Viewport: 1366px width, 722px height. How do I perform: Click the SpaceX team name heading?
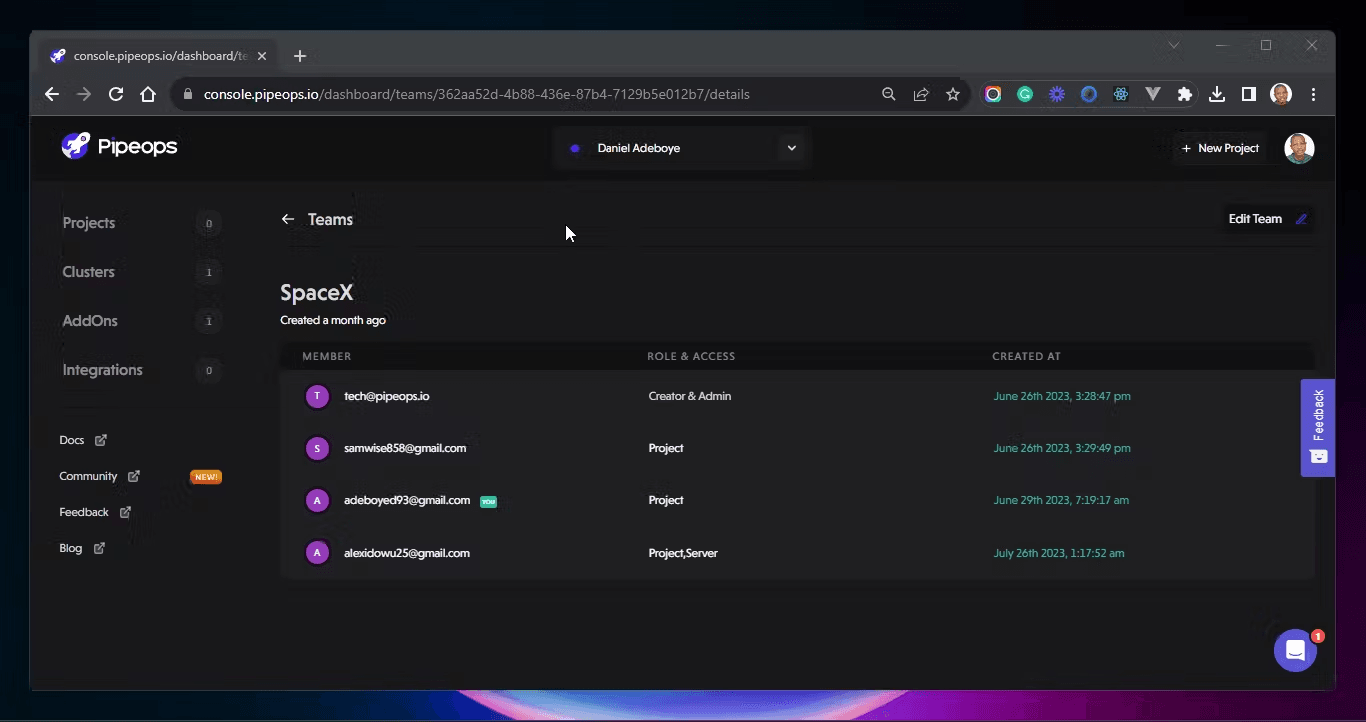click(x=316, y=293)
